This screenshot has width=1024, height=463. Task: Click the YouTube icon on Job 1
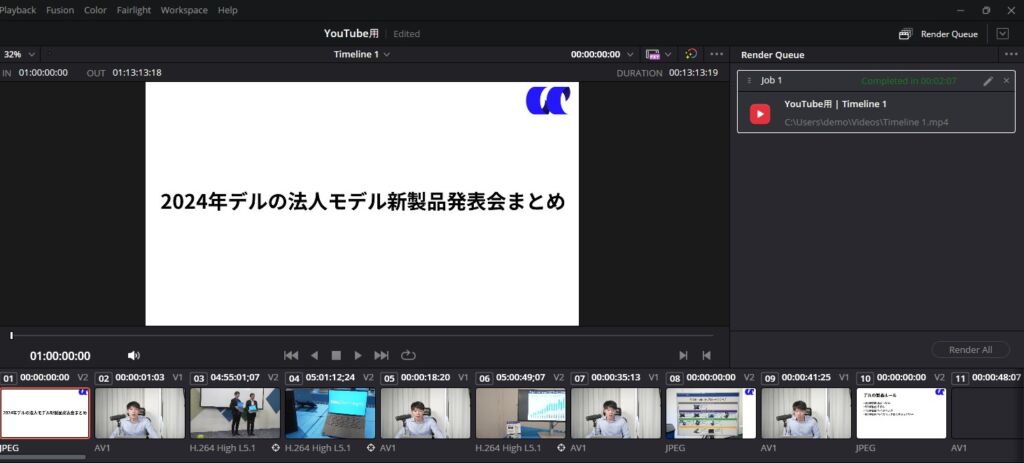click(760, 113)
